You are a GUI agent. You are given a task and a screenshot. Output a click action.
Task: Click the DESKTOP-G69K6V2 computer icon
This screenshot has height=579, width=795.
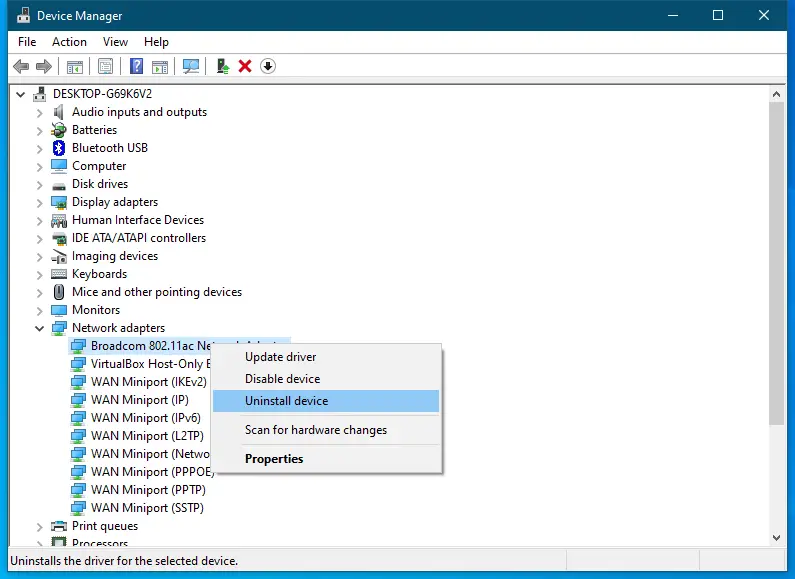pos(40,94)
